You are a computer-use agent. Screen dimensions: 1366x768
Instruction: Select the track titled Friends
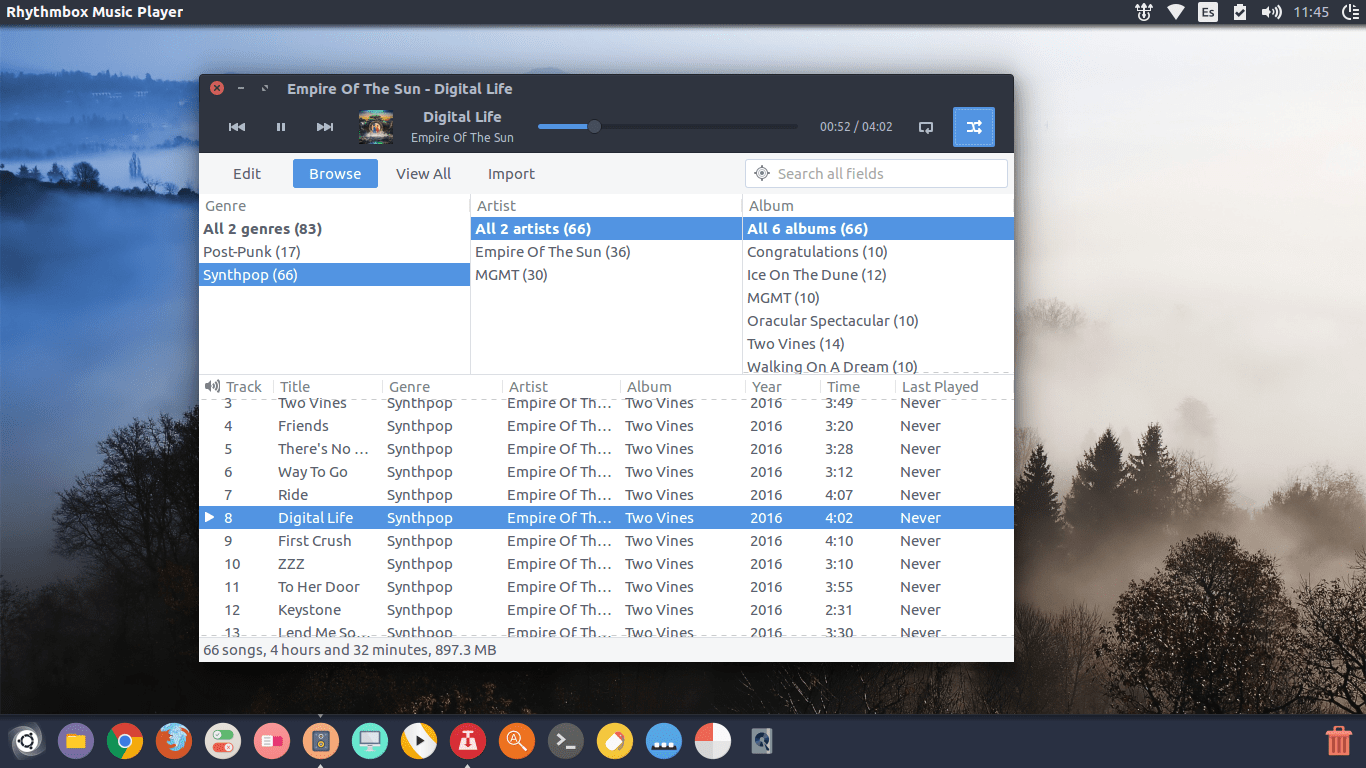click(x=606, y=426)
